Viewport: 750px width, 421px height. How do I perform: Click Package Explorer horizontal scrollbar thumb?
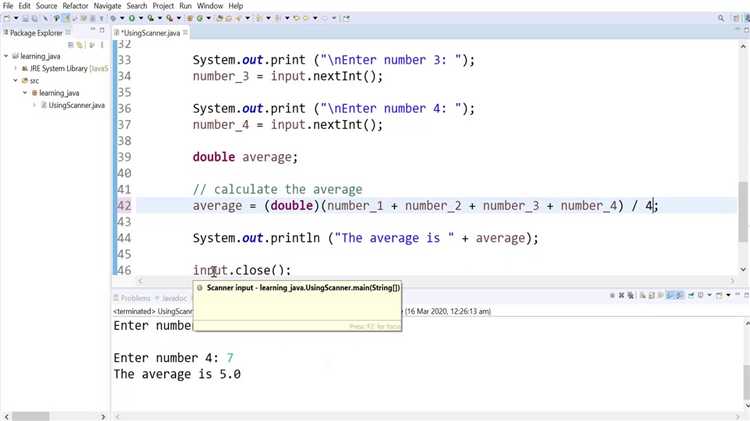pyautogui.click(x=31, y=416)
